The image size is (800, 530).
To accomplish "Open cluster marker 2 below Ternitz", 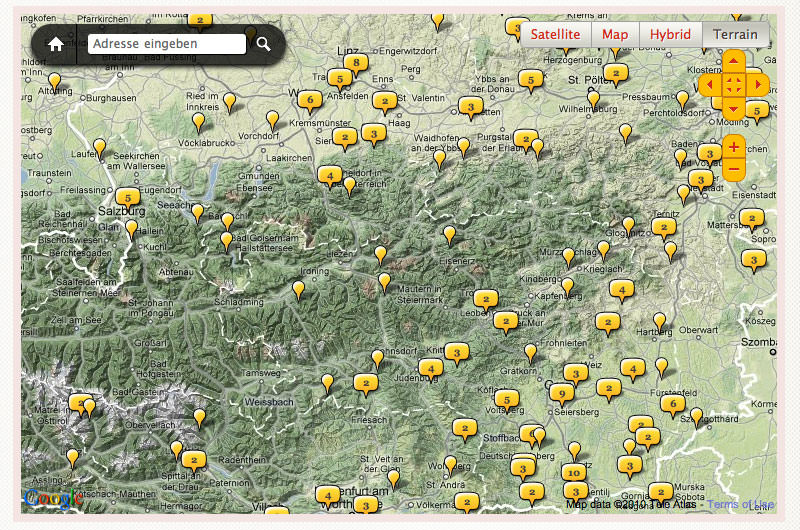I will pyautogui.click(x=664, y=228).
